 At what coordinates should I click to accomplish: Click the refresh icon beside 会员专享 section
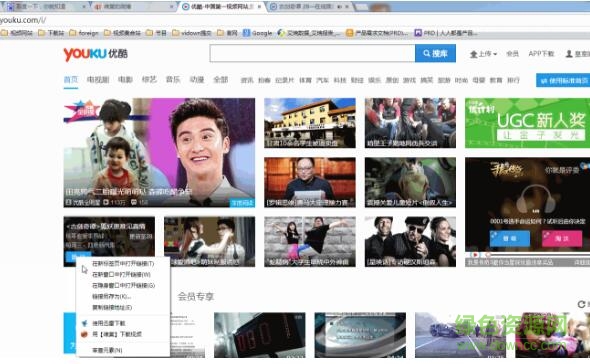click(581, 304)
